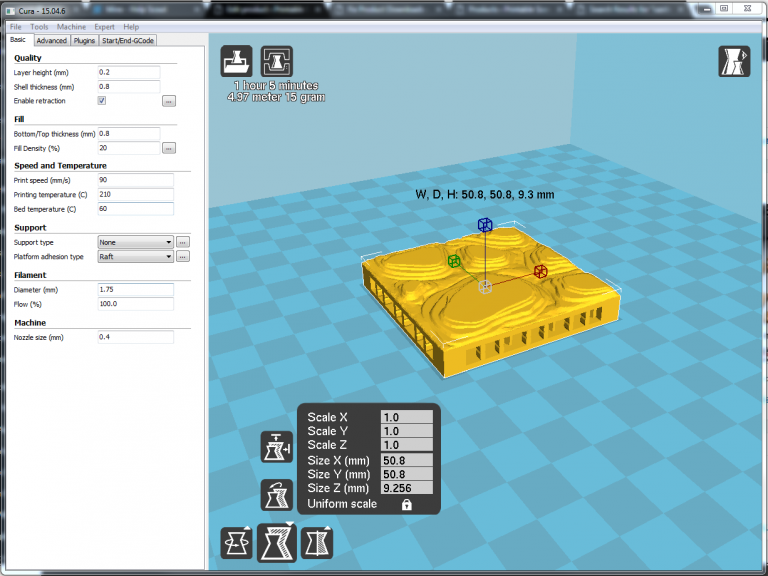Viewport: 768px width, 576px height.
Task: Disable the Enable retraction checkbox
Action: (102, 101)
